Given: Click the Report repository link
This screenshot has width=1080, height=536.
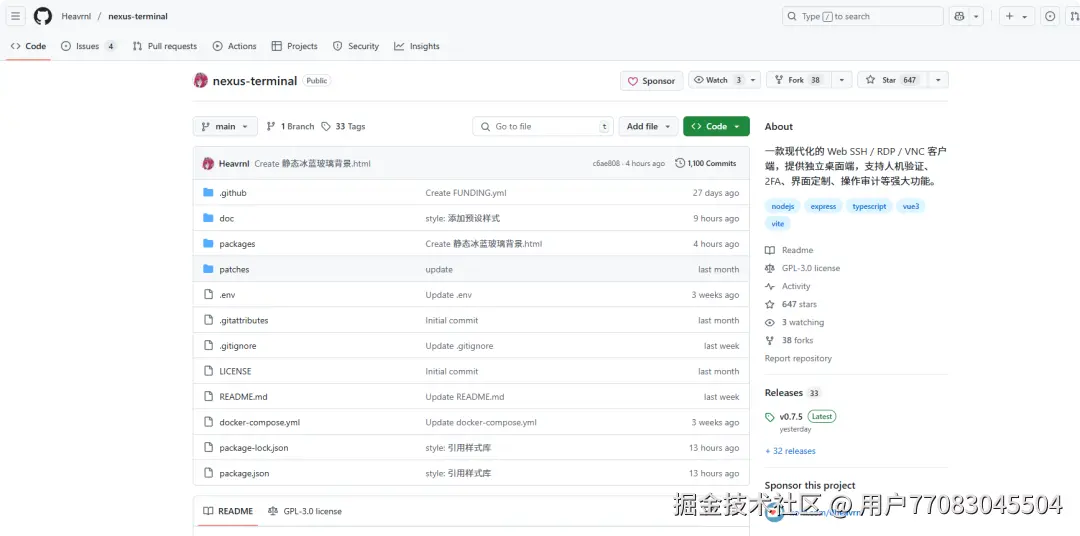Looking at the screenshot, I should point(798,358).
